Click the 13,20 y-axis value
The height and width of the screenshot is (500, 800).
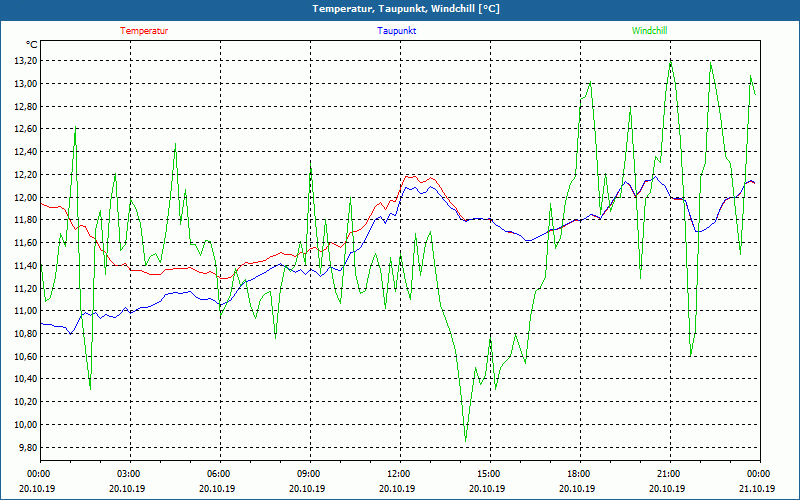pos(27,61)
